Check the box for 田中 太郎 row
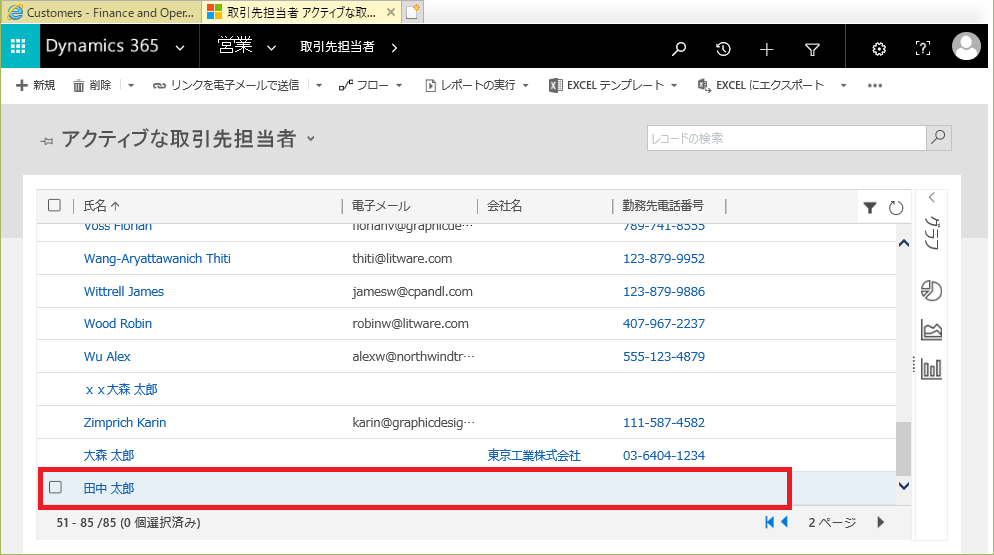The height and width of the screenshot is (555, 994). [56, 487]
